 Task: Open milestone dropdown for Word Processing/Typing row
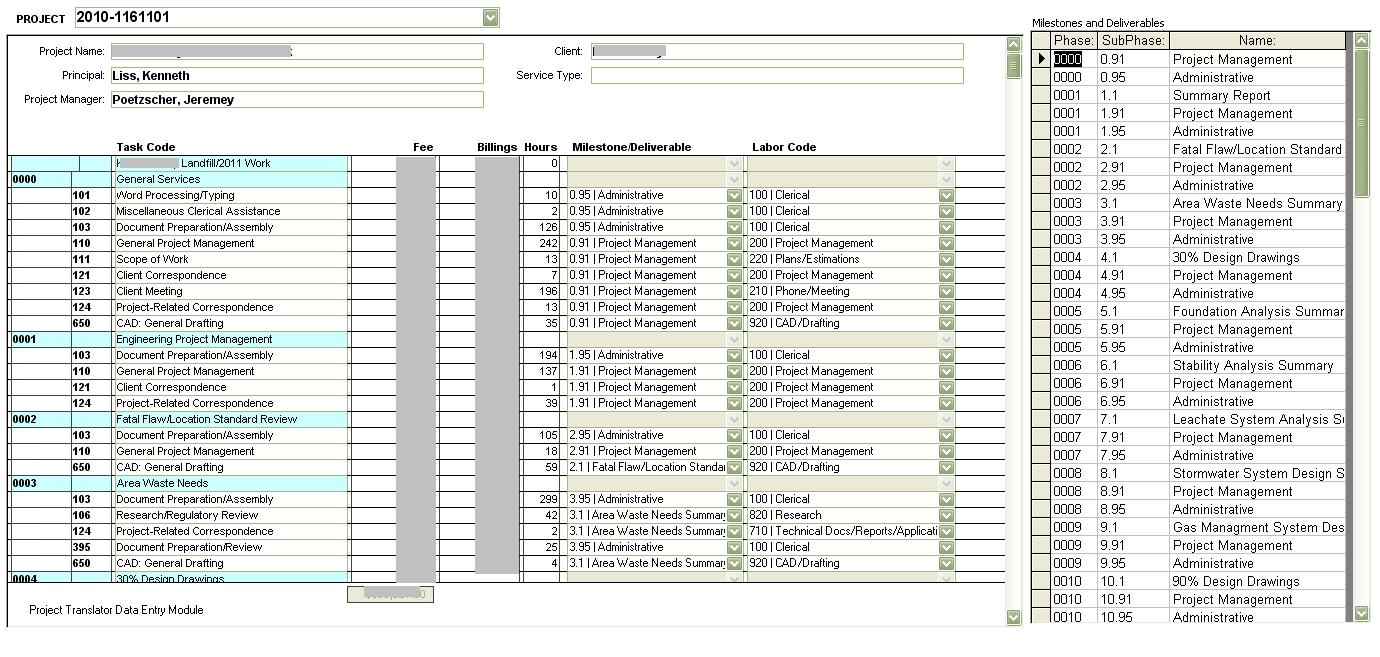tap(734, 195)
